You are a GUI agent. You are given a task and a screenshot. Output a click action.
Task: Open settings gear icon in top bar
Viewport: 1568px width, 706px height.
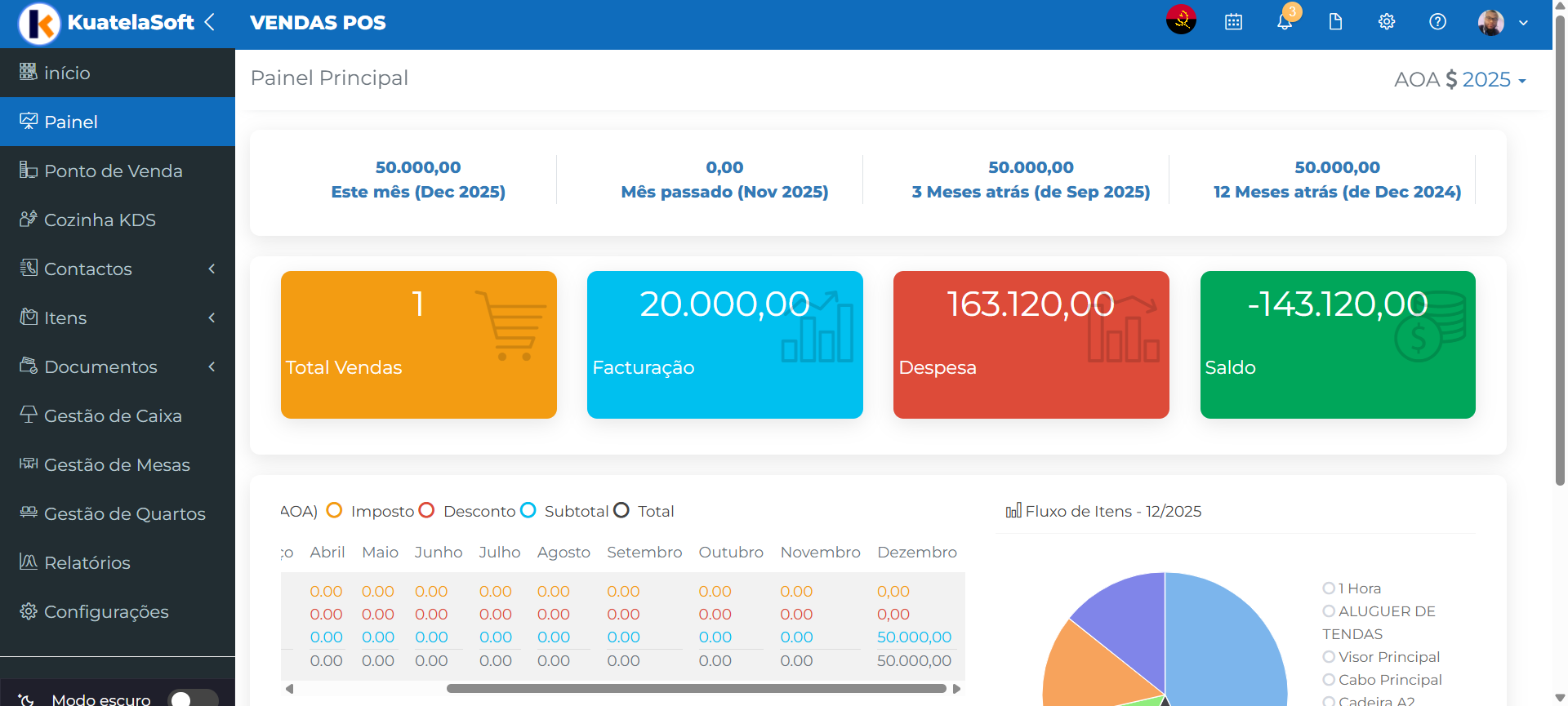point(1387,22)
